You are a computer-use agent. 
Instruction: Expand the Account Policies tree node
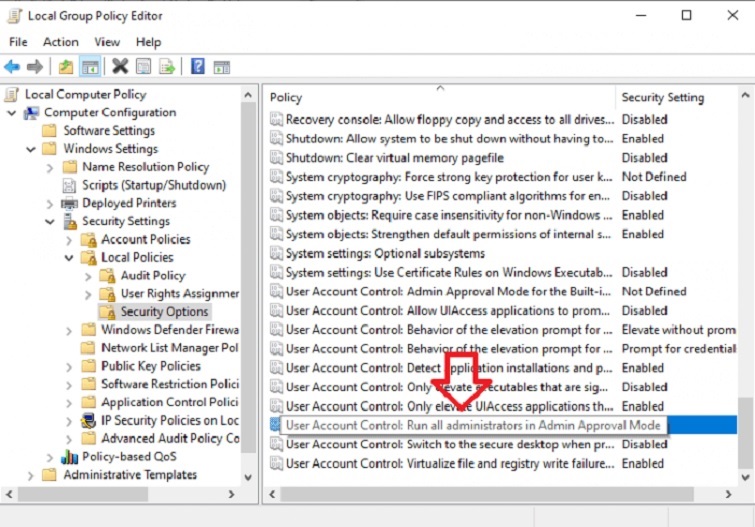pos(69,239)
